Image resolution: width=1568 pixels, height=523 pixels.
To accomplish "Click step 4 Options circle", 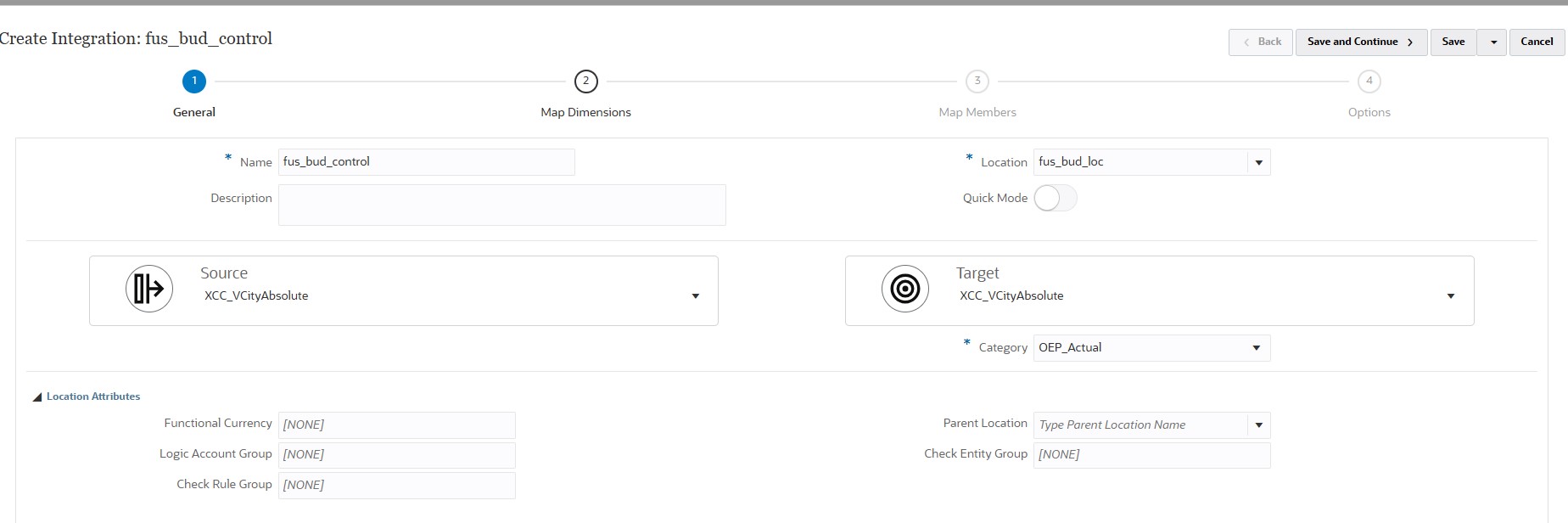I will [x=1369, y=82].
